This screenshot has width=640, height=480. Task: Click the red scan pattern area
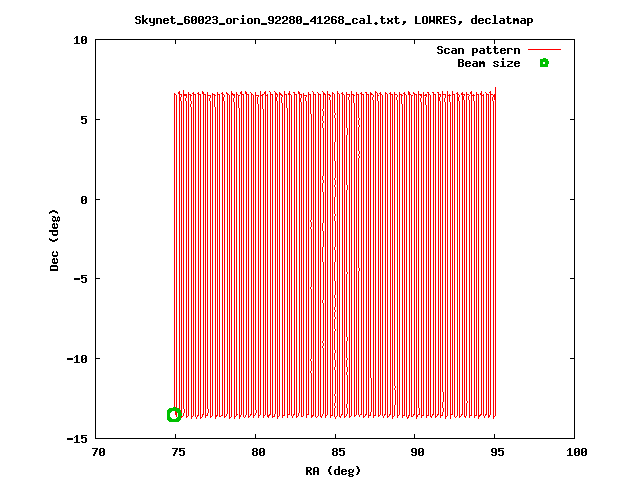pyautogui.click(x=335, y=253)
